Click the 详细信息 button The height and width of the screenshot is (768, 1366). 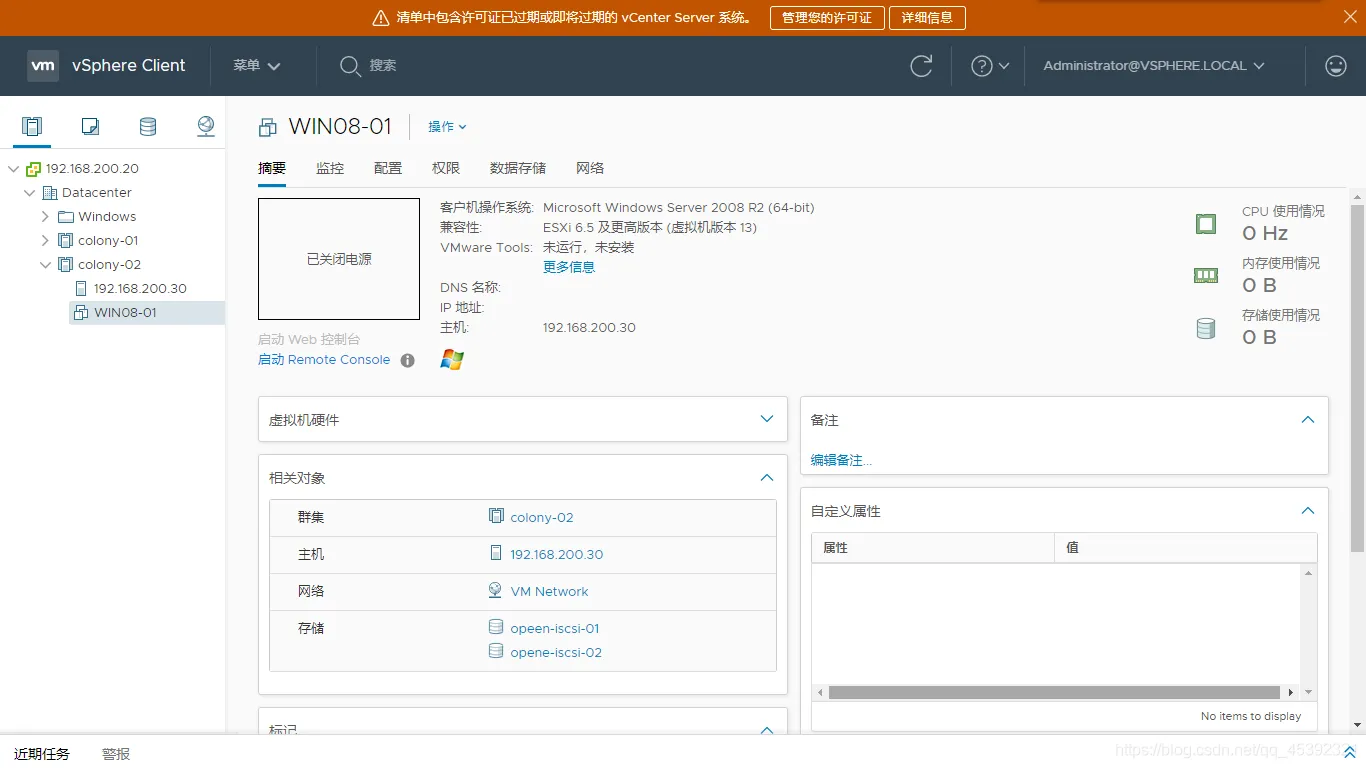(x=928, y=18)
